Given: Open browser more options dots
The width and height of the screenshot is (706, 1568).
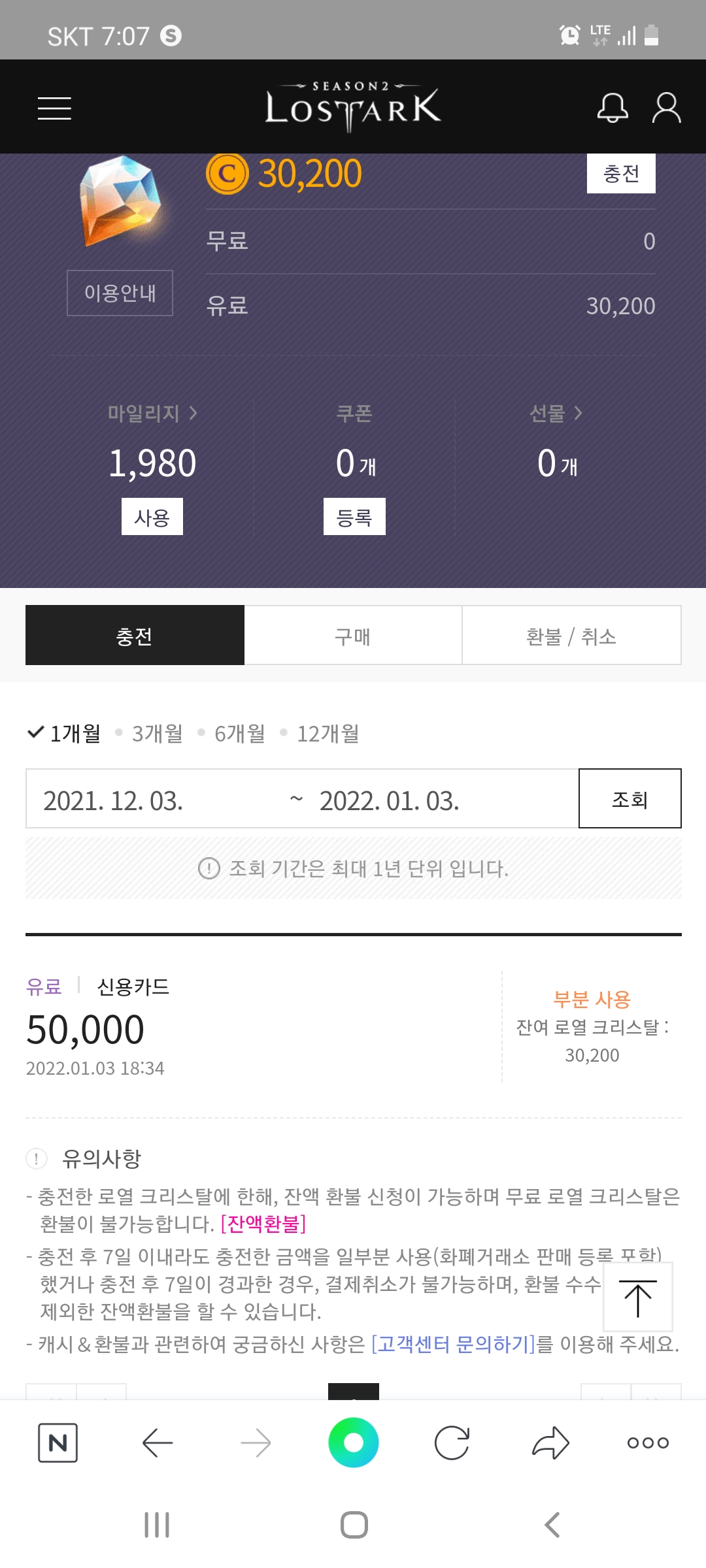Looking at the screenshot, I should tap(648, 1443).
